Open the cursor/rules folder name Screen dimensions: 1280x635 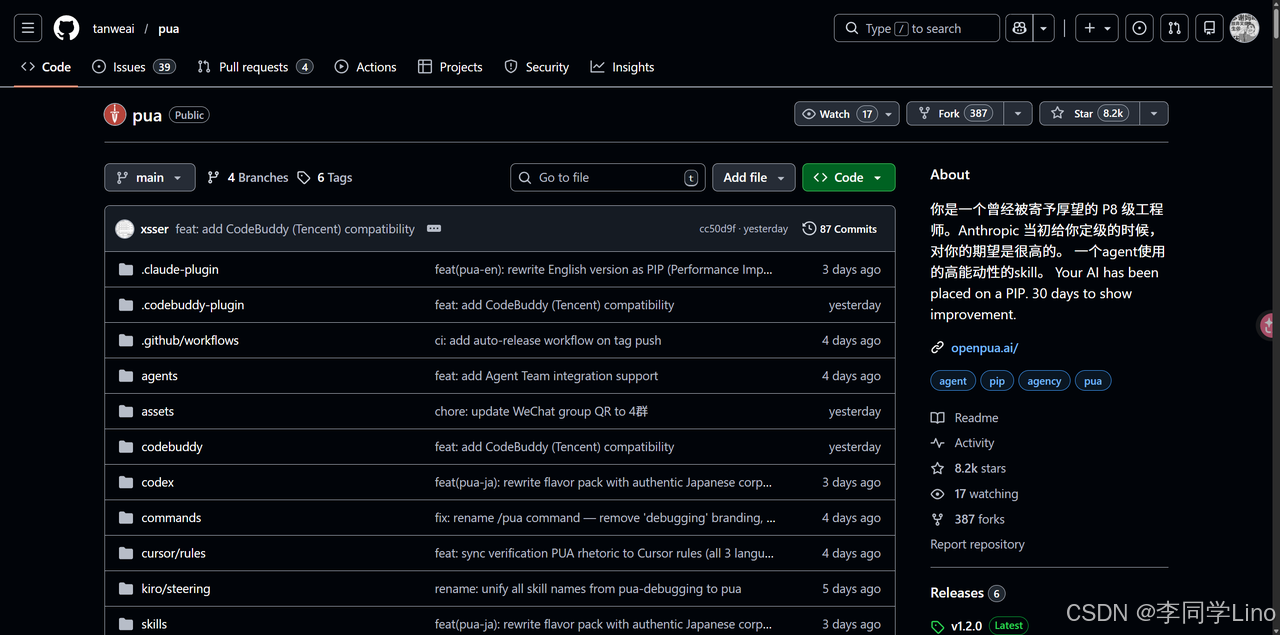point(174,553)
